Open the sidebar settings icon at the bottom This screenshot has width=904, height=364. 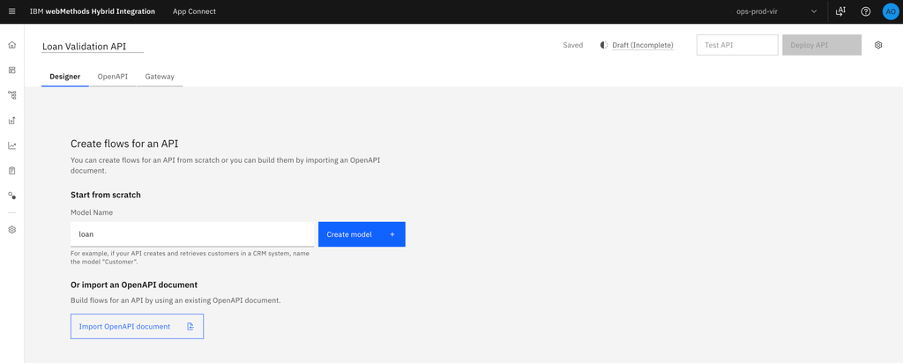[12, 230]
